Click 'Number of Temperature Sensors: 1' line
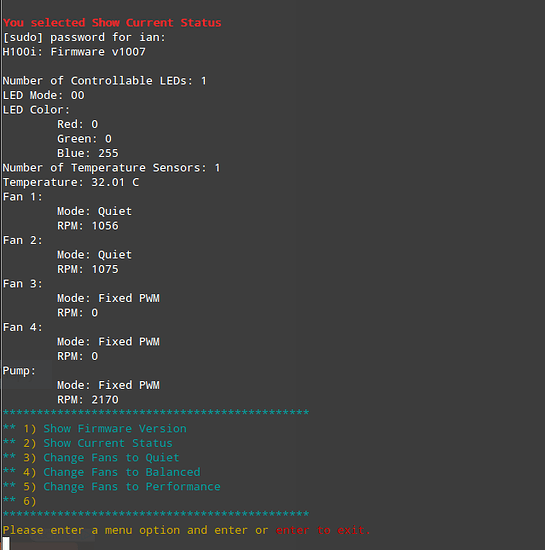This screenshot has width=545, height=550. [112, 168]
